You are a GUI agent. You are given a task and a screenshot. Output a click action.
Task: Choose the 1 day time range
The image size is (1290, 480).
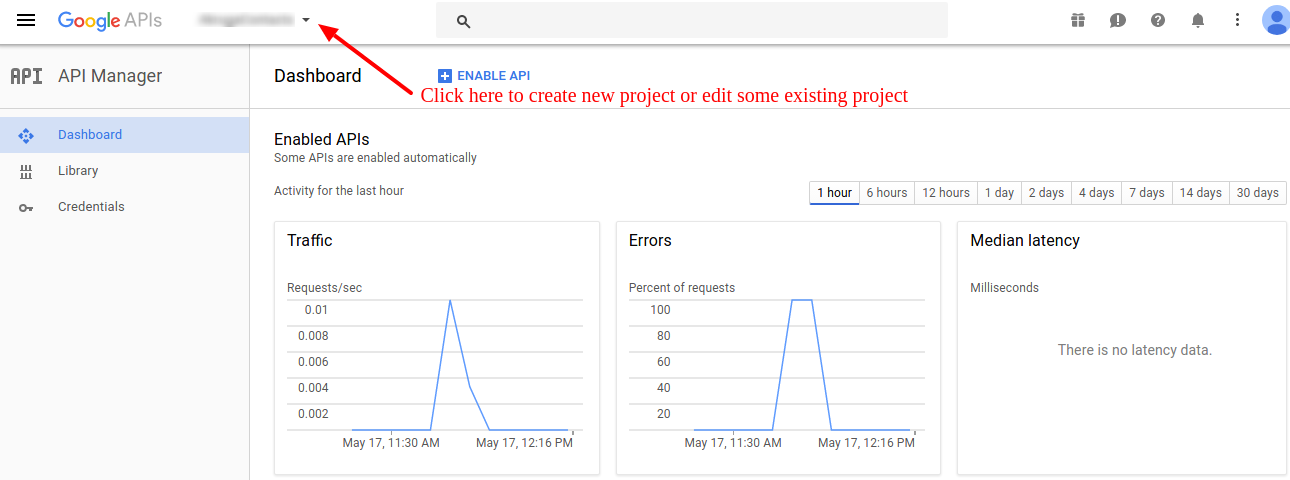coord(999,193)
